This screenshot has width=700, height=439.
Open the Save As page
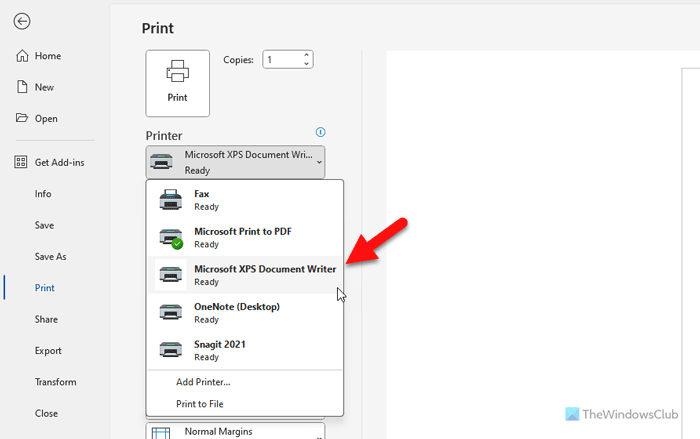[x=50, y=257]
